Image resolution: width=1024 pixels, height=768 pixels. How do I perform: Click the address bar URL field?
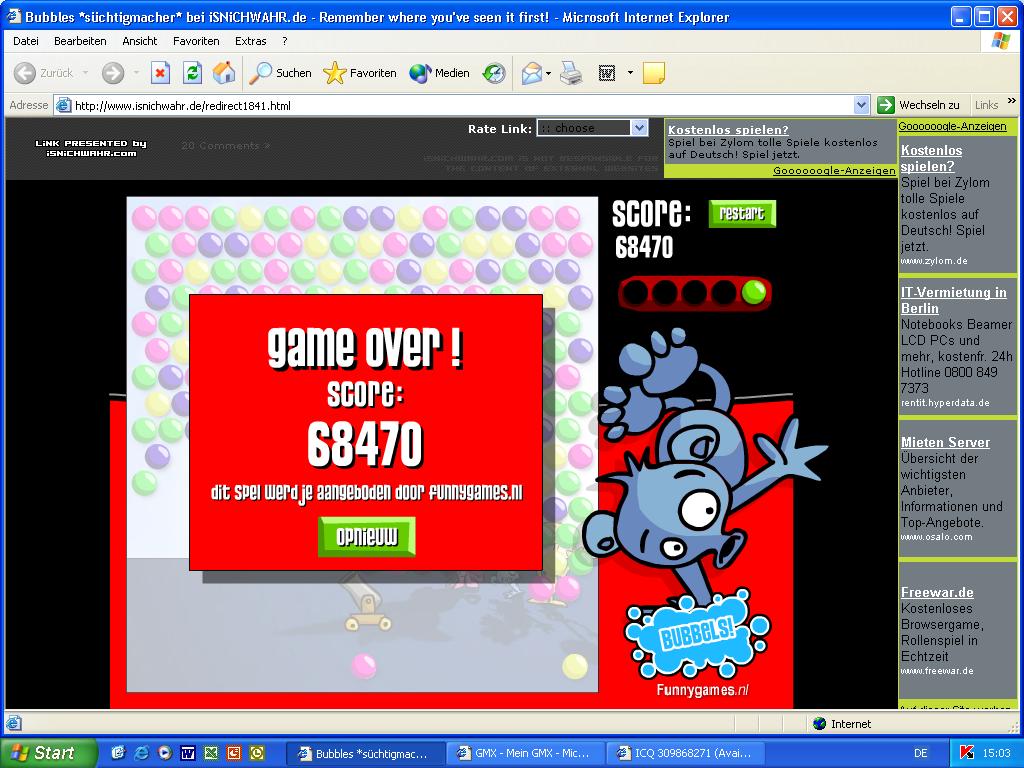[x=455, y=105]
